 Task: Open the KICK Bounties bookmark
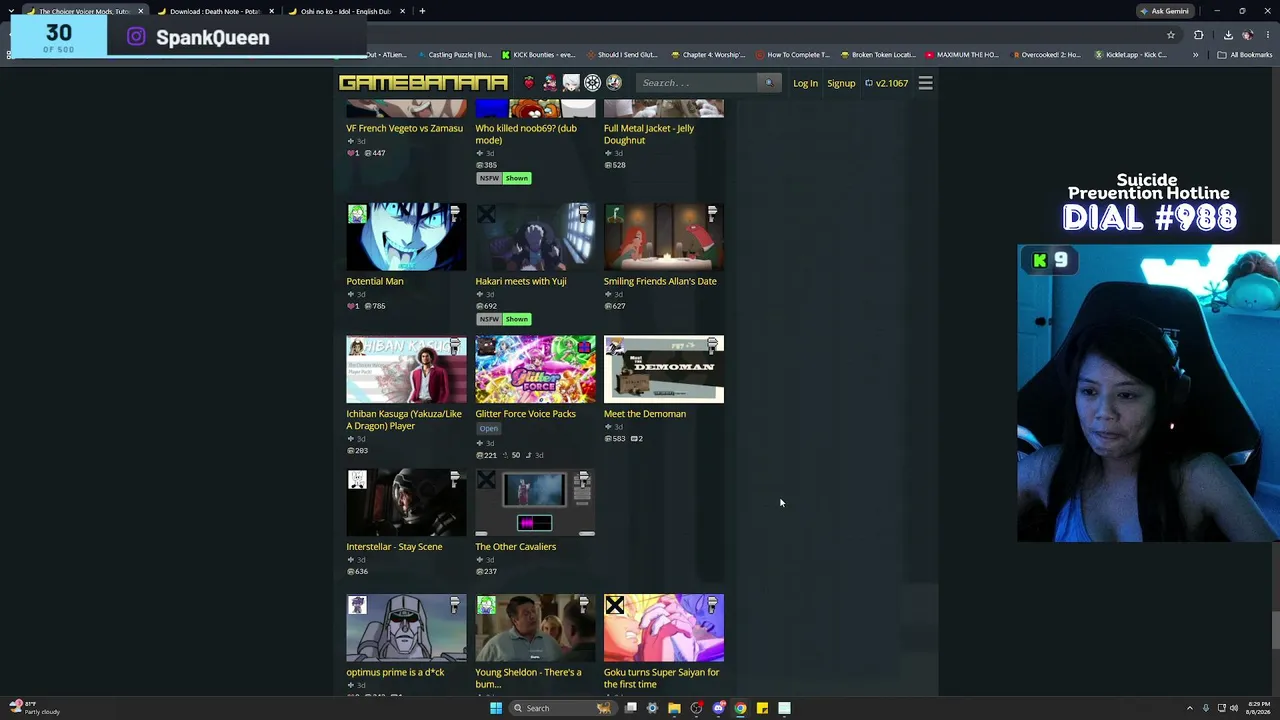(x=538, y=55)
